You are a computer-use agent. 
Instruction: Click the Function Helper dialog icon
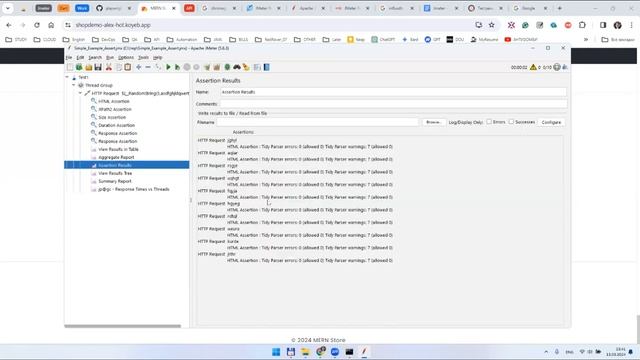(257, 67)
